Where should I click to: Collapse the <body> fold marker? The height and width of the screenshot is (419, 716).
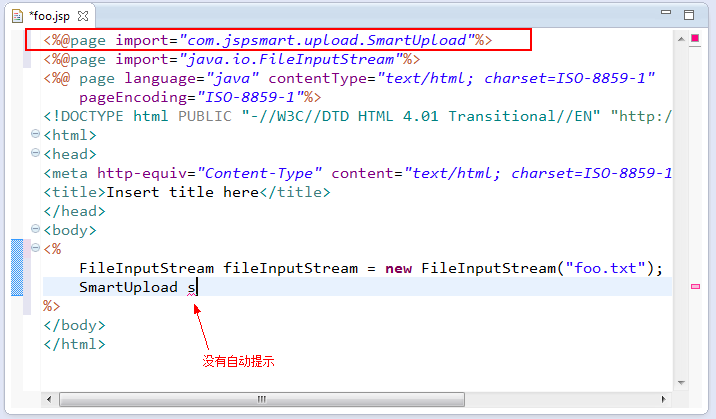[35, 228]
